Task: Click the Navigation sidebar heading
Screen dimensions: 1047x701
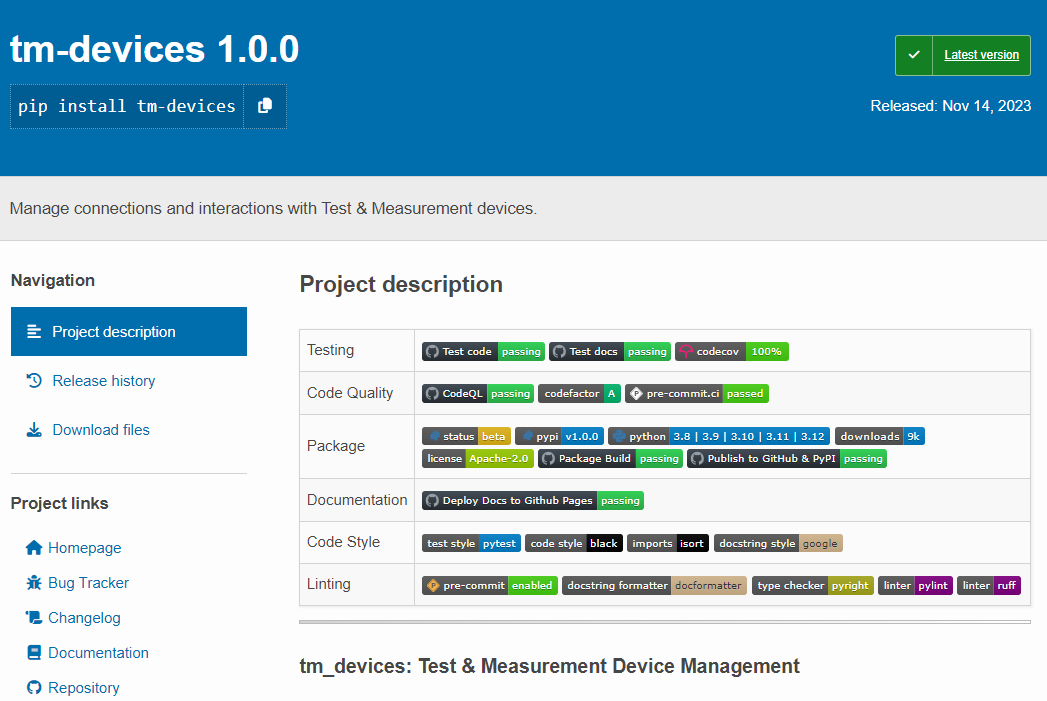Action: click(x=53, y=280)
